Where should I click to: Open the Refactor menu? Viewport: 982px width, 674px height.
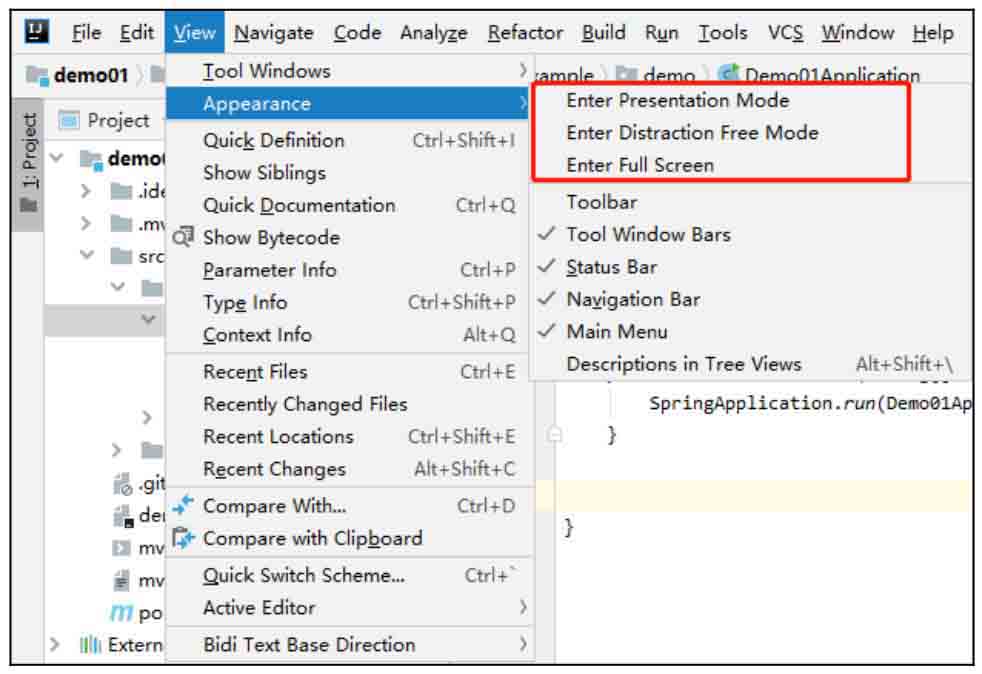(x=524, y=33)
